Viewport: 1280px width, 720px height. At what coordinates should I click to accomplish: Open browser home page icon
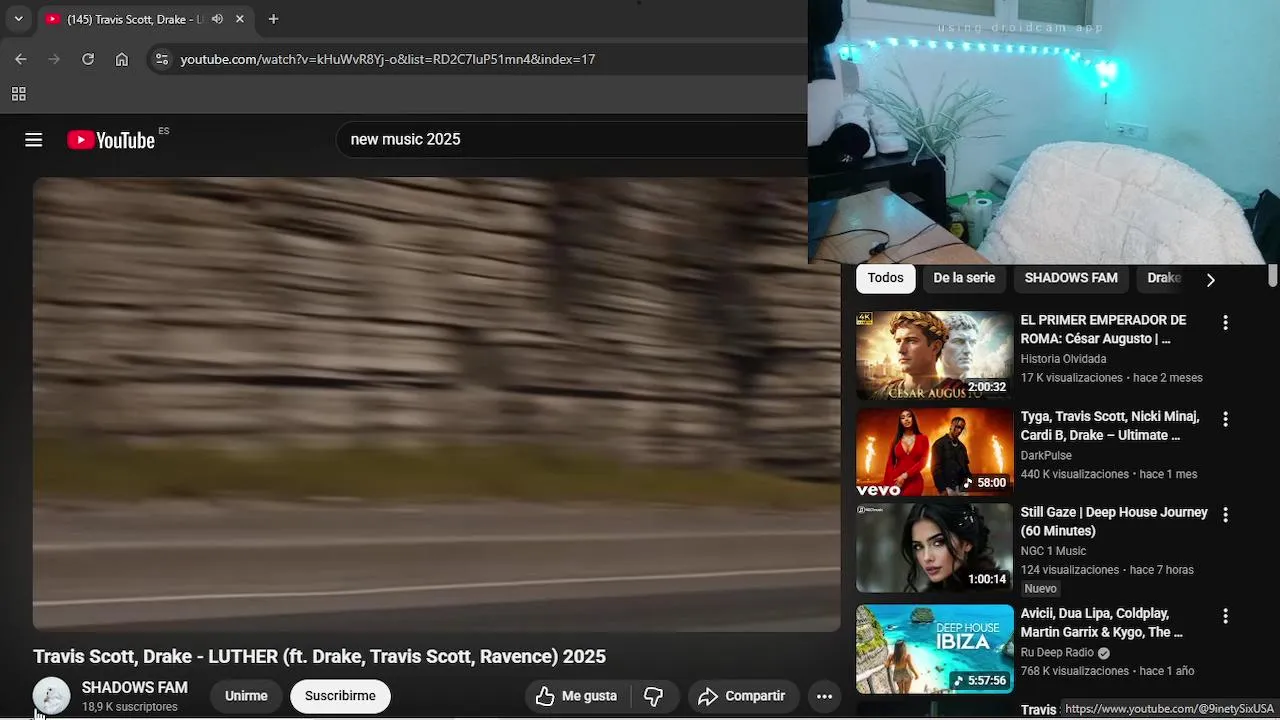tap(122, 59)
